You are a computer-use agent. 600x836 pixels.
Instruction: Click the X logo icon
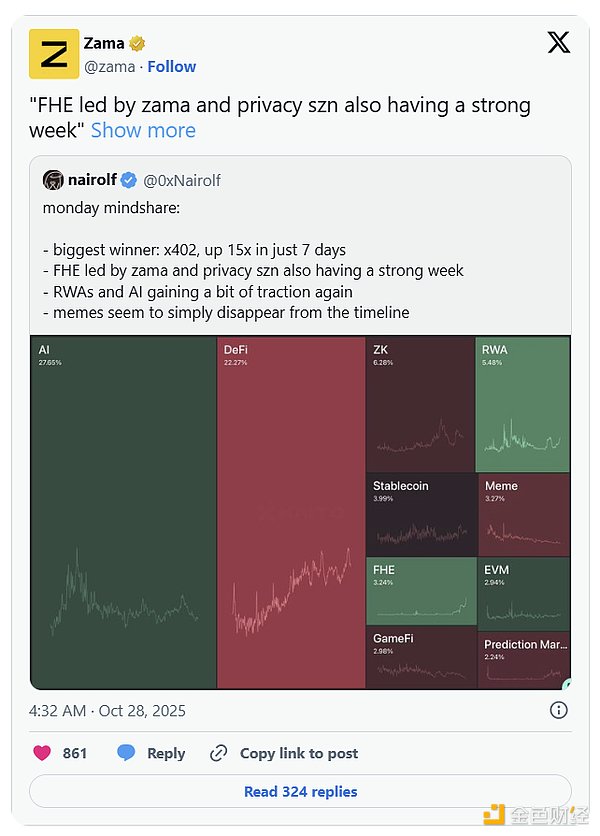[559, 42]
